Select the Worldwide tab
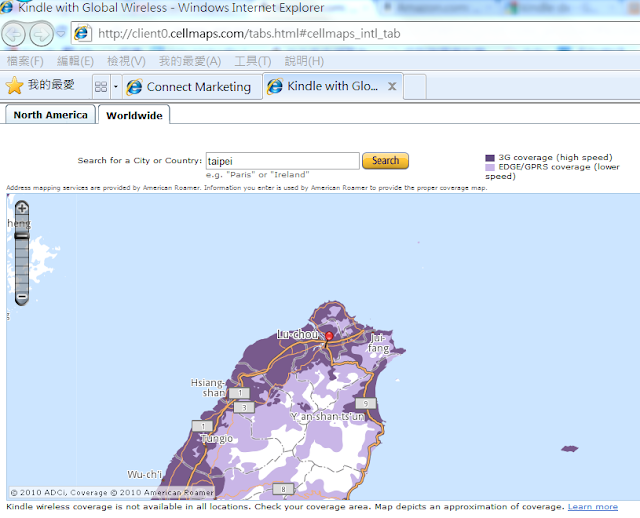This screenshot has width=640, height=518. point(134,116)
